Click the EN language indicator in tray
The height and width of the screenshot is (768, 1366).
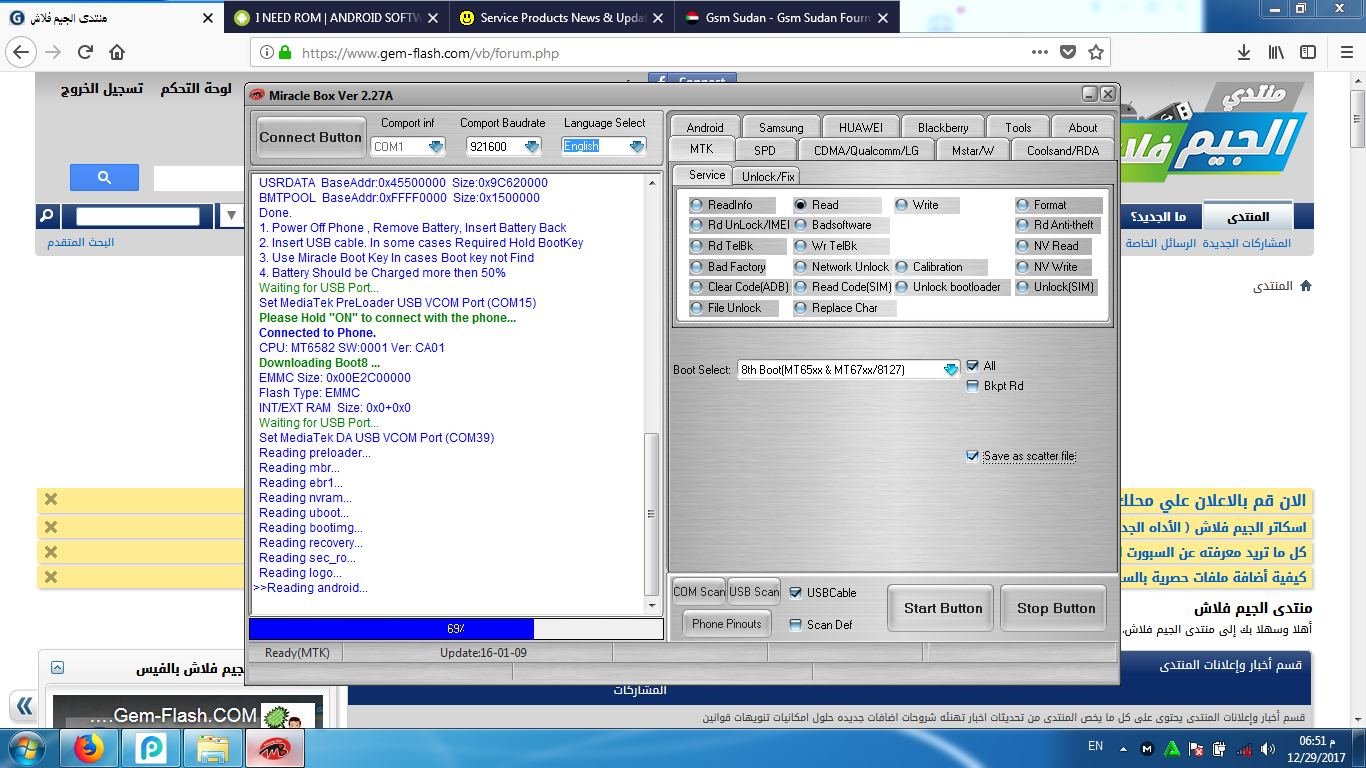point(1095,746)
